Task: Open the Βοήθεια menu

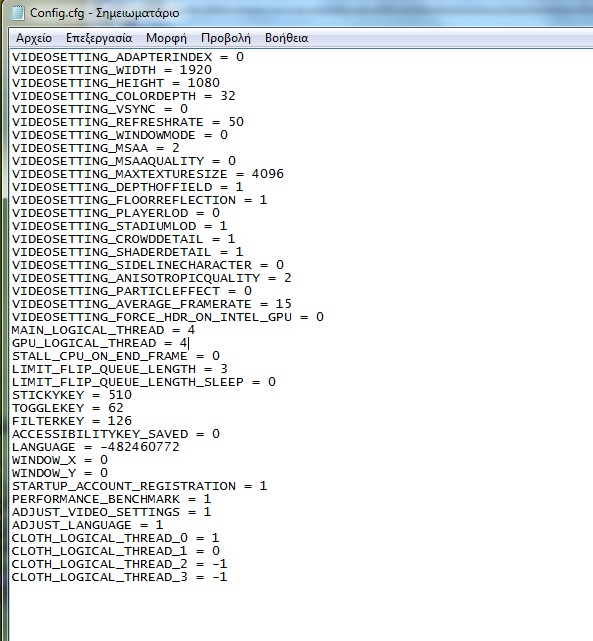Action: pyautogui.click(x=286, y=38)
